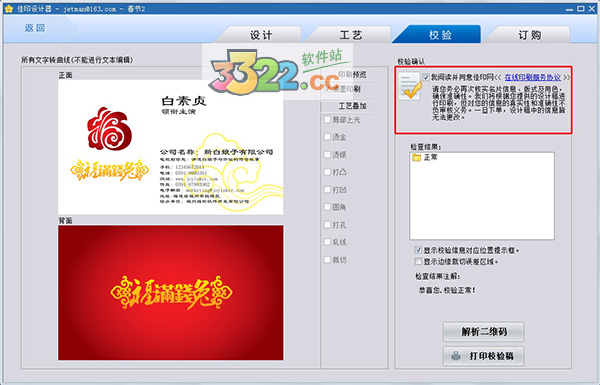
Task: Switch to the 设计 tab
Action: [x=261, y=35]
